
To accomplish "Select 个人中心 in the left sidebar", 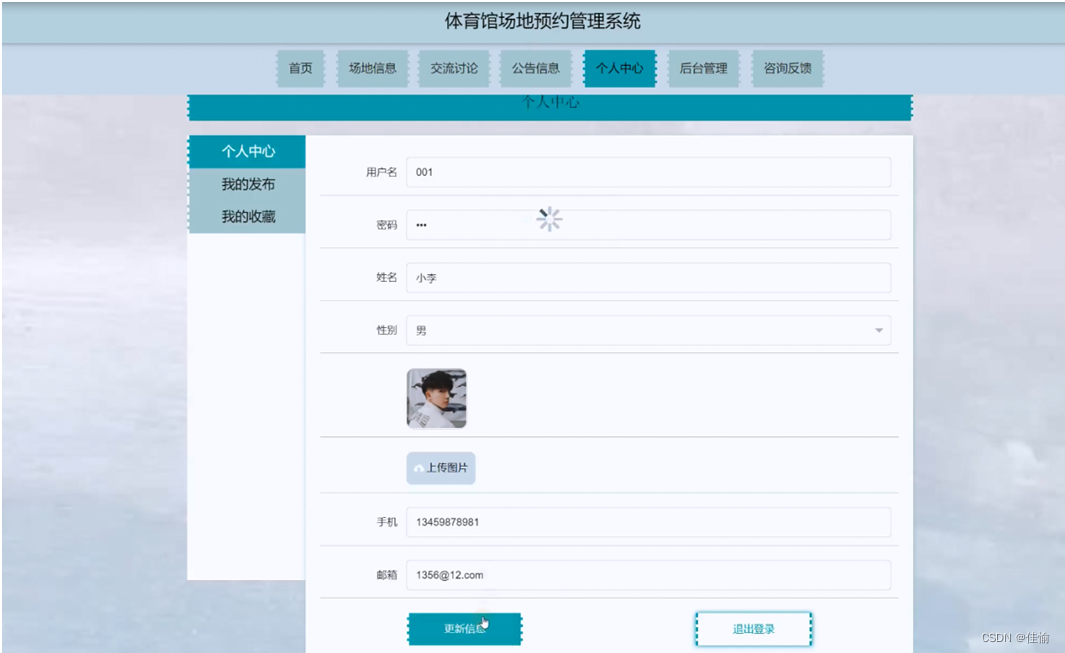I will [247, 152].
